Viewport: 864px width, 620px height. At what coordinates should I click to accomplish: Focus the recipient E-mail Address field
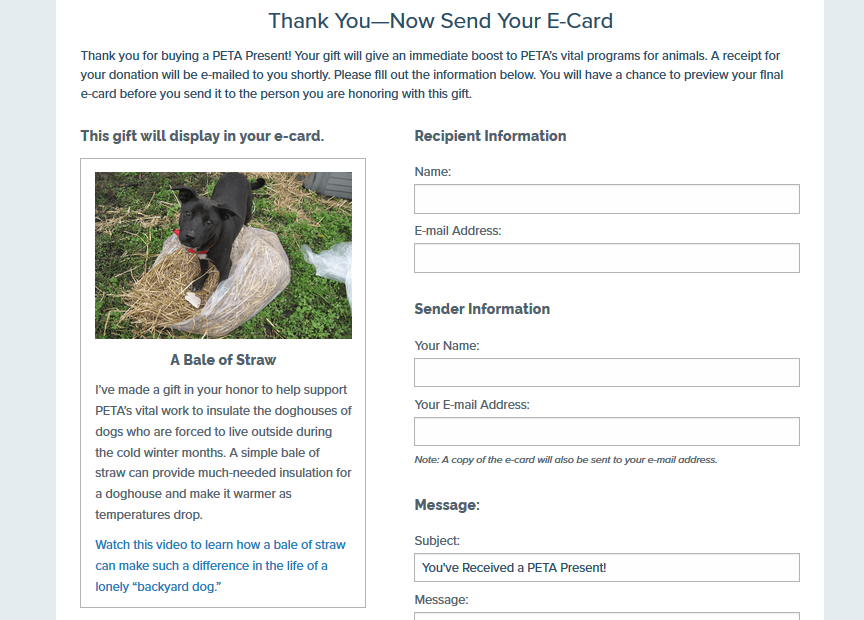click(606, 258)
